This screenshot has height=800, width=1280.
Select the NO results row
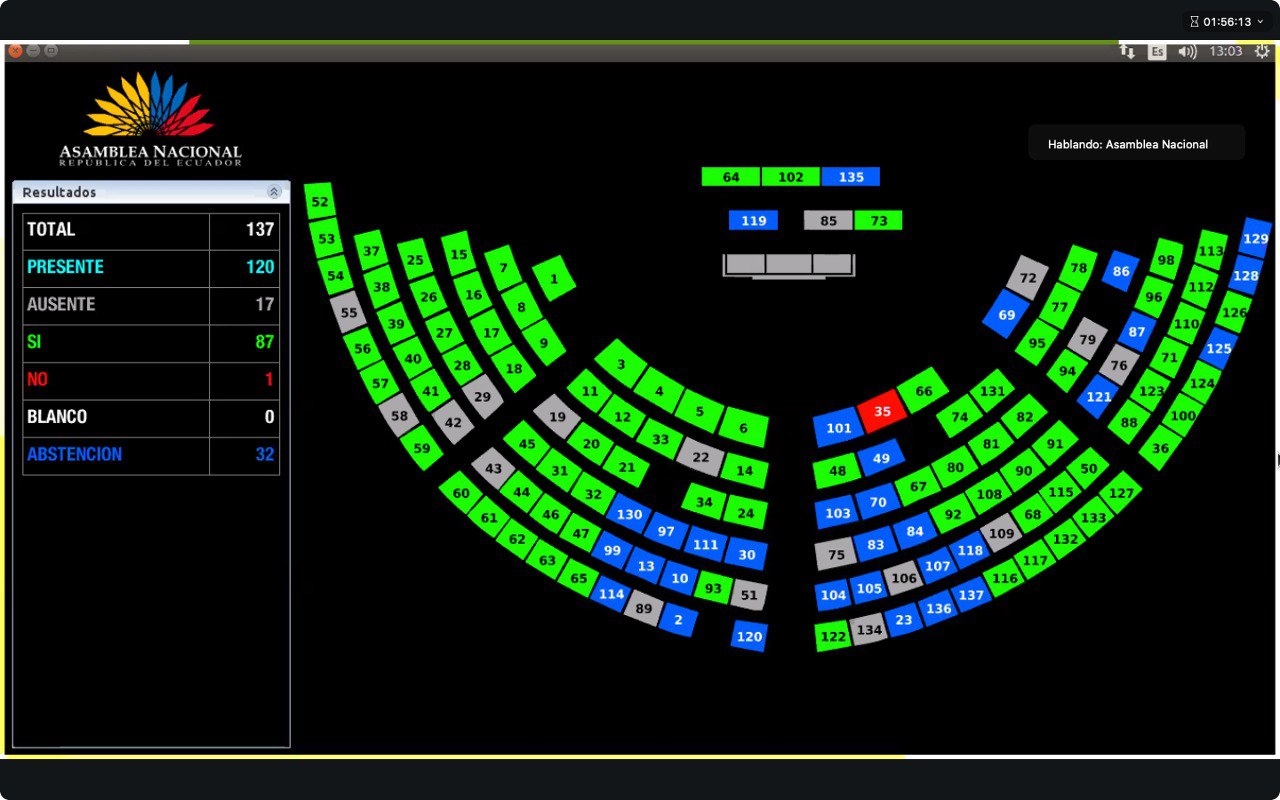pos(151,380)
